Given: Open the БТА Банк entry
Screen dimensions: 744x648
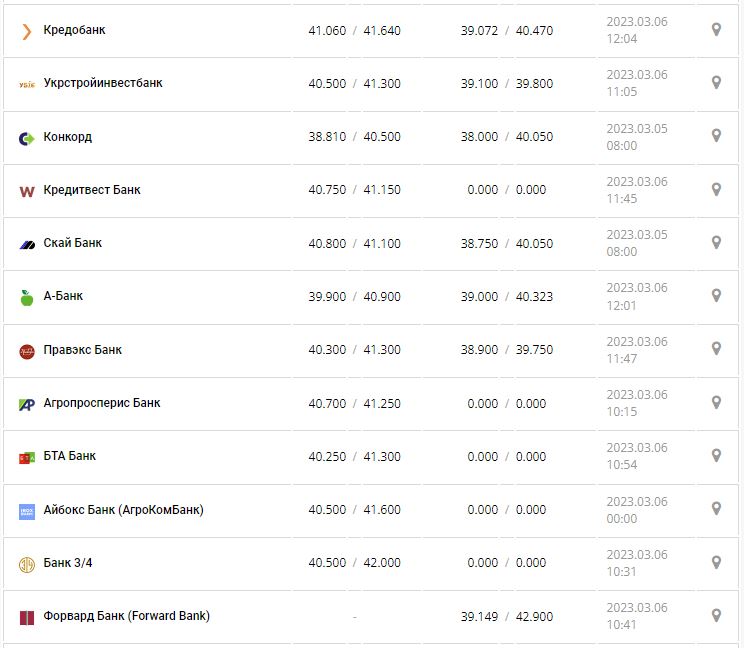Looking at the screenshot, I should tap(70, 456).
